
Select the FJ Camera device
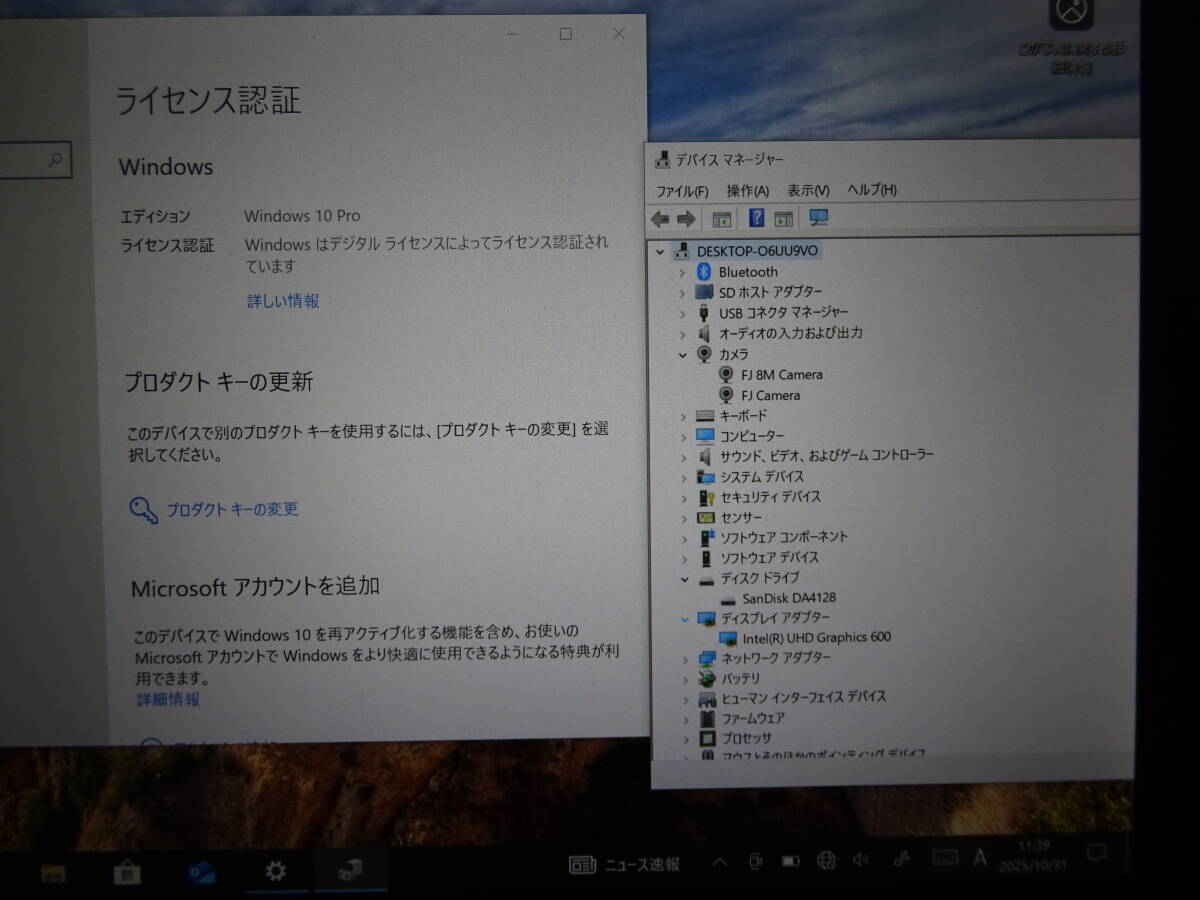tap(770, 395)
